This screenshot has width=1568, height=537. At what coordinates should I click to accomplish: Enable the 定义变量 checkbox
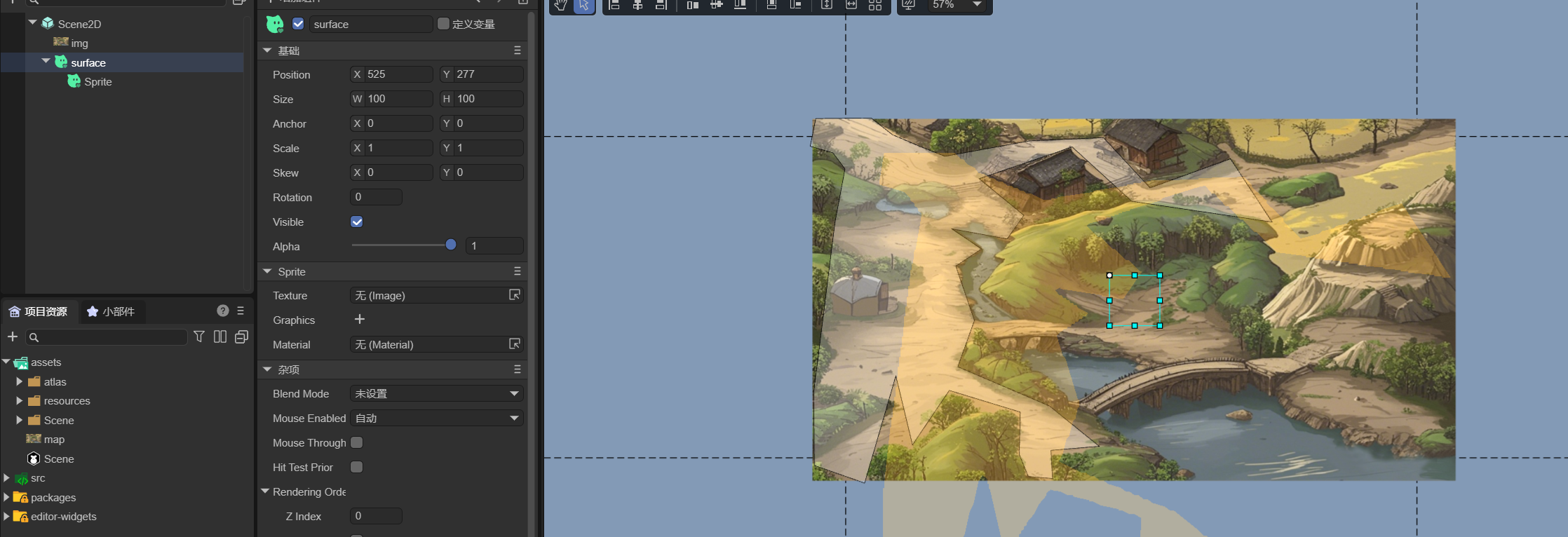443,24
